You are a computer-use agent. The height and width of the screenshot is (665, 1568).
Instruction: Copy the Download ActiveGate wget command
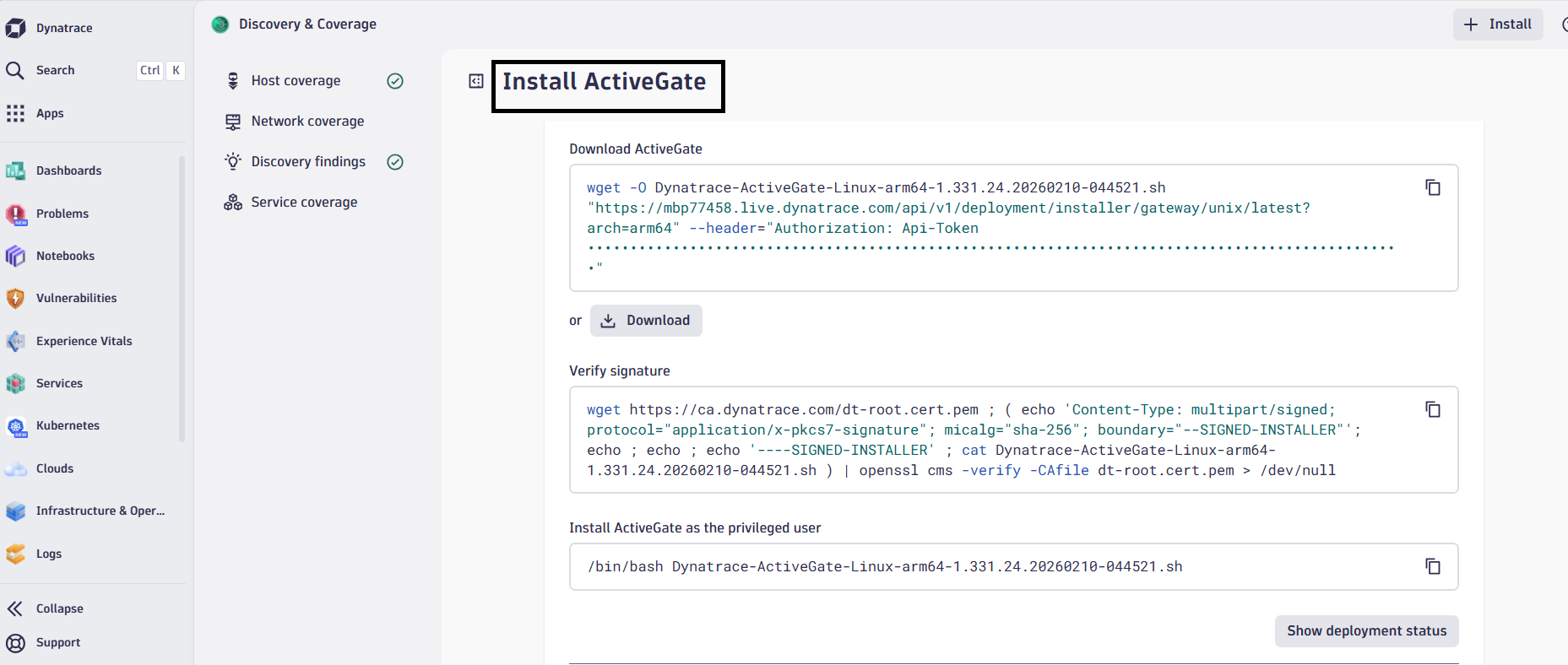pyautogui.click(x=1433, y=187)
